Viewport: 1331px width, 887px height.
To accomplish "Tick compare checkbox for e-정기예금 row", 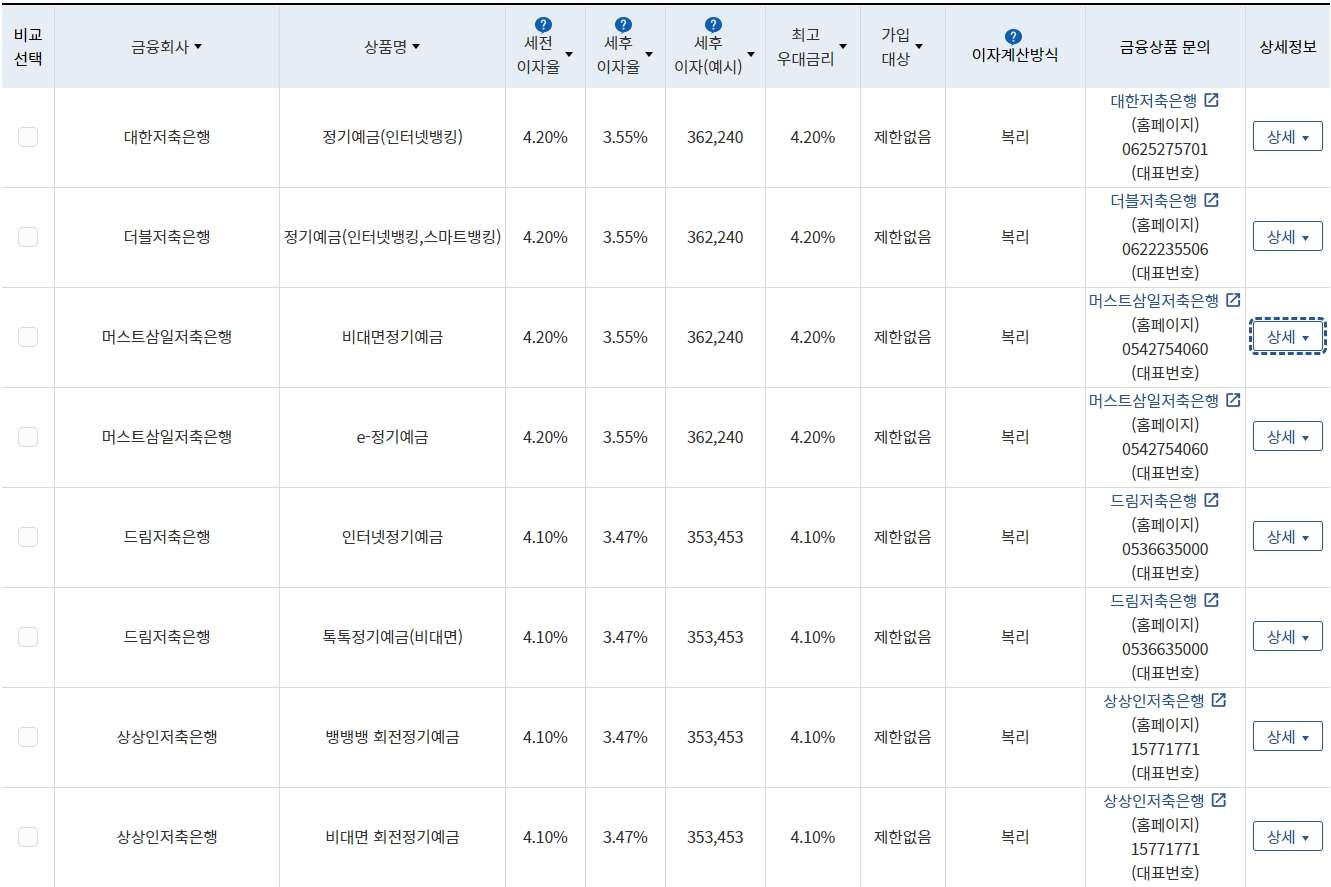I will [28, 437].
